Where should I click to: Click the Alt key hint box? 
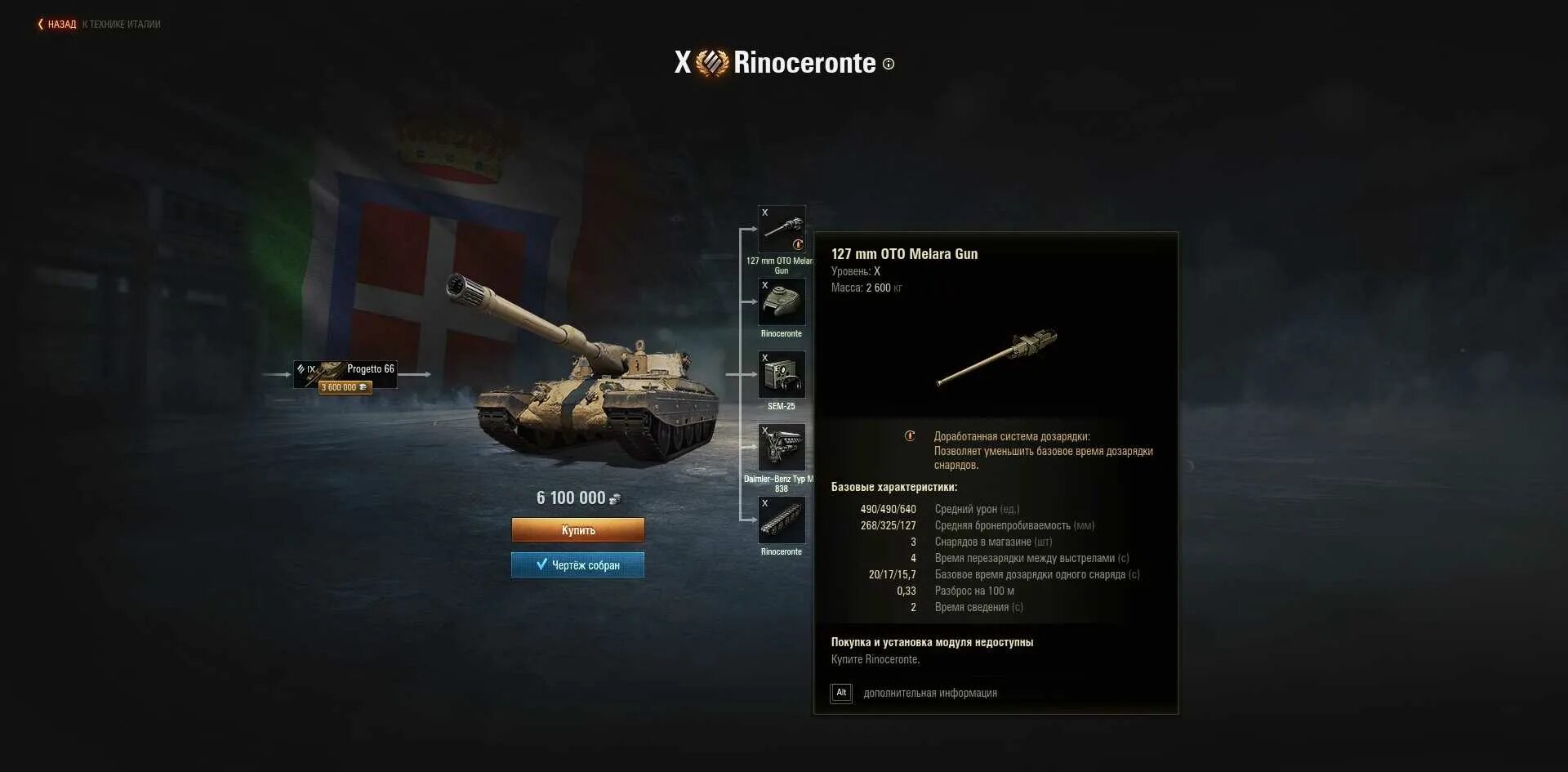(x=841, y=693)
